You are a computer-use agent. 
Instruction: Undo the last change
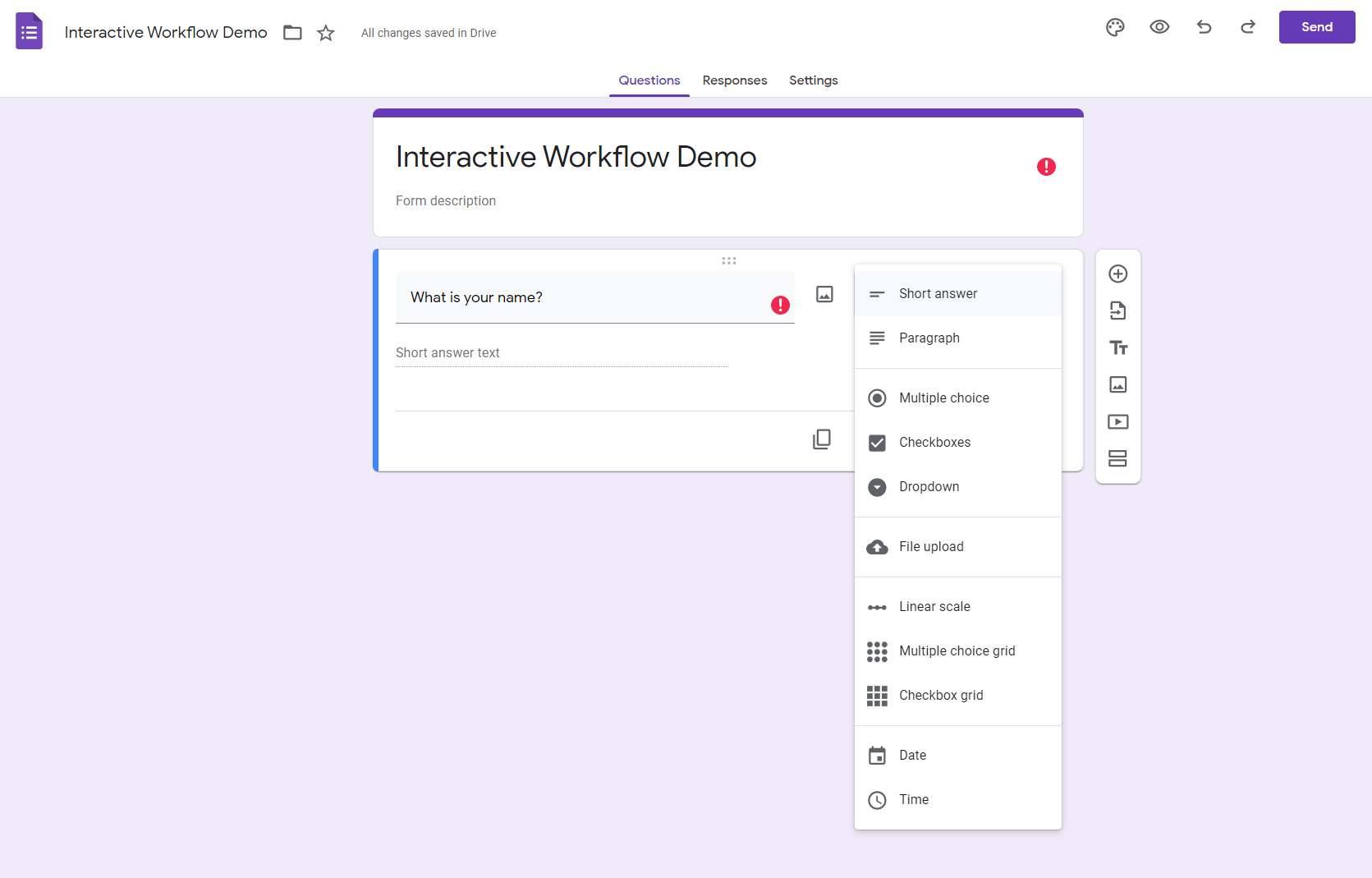[x=1204, y=27]
